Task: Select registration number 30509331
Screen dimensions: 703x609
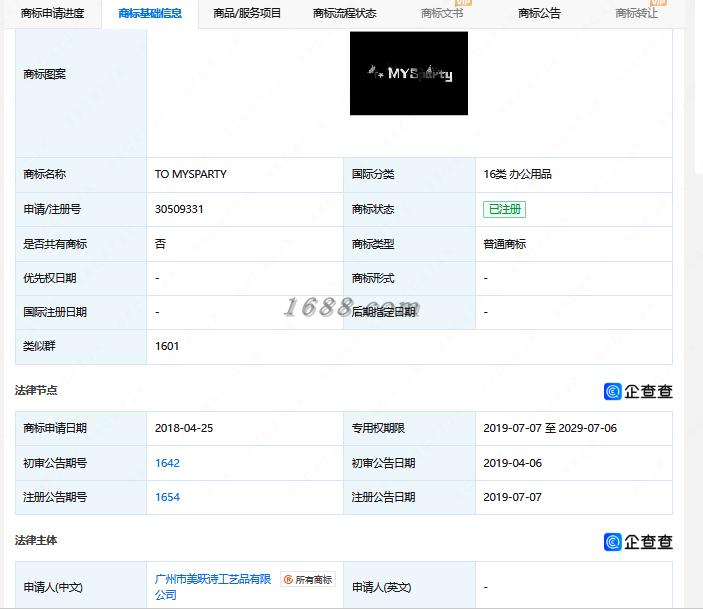Action: coord(179,209)
